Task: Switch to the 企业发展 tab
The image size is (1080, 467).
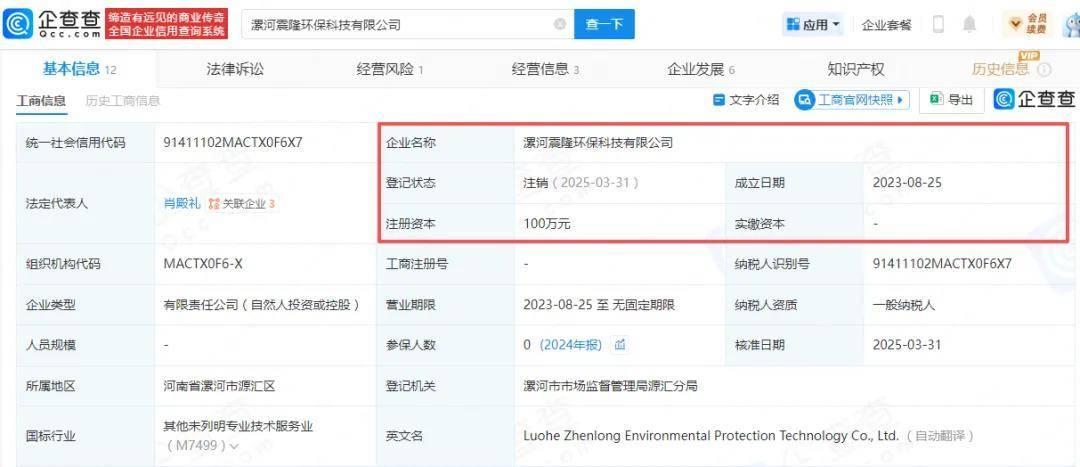Action: click(x=701, y=69)
